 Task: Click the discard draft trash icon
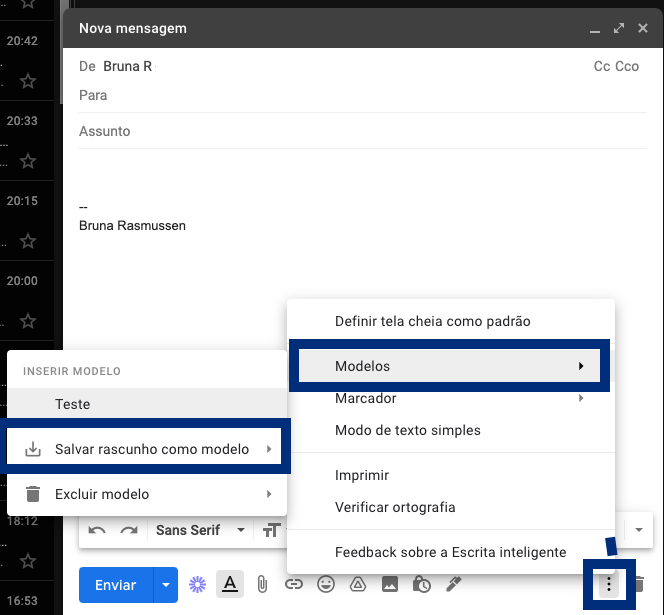coord(640,585)
